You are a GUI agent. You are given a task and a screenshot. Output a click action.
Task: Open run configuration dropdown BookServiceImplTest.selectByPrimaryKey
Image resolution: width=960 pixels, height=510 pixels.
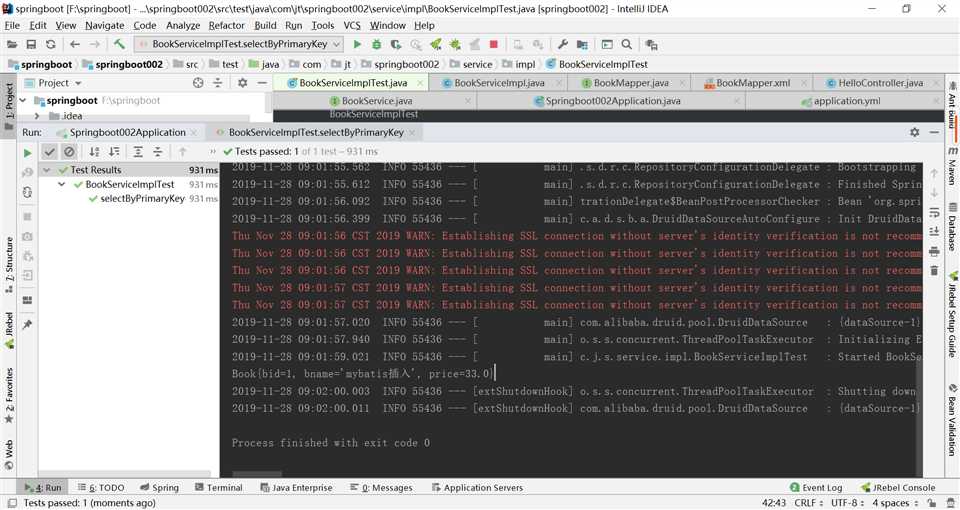pos(239,44)
